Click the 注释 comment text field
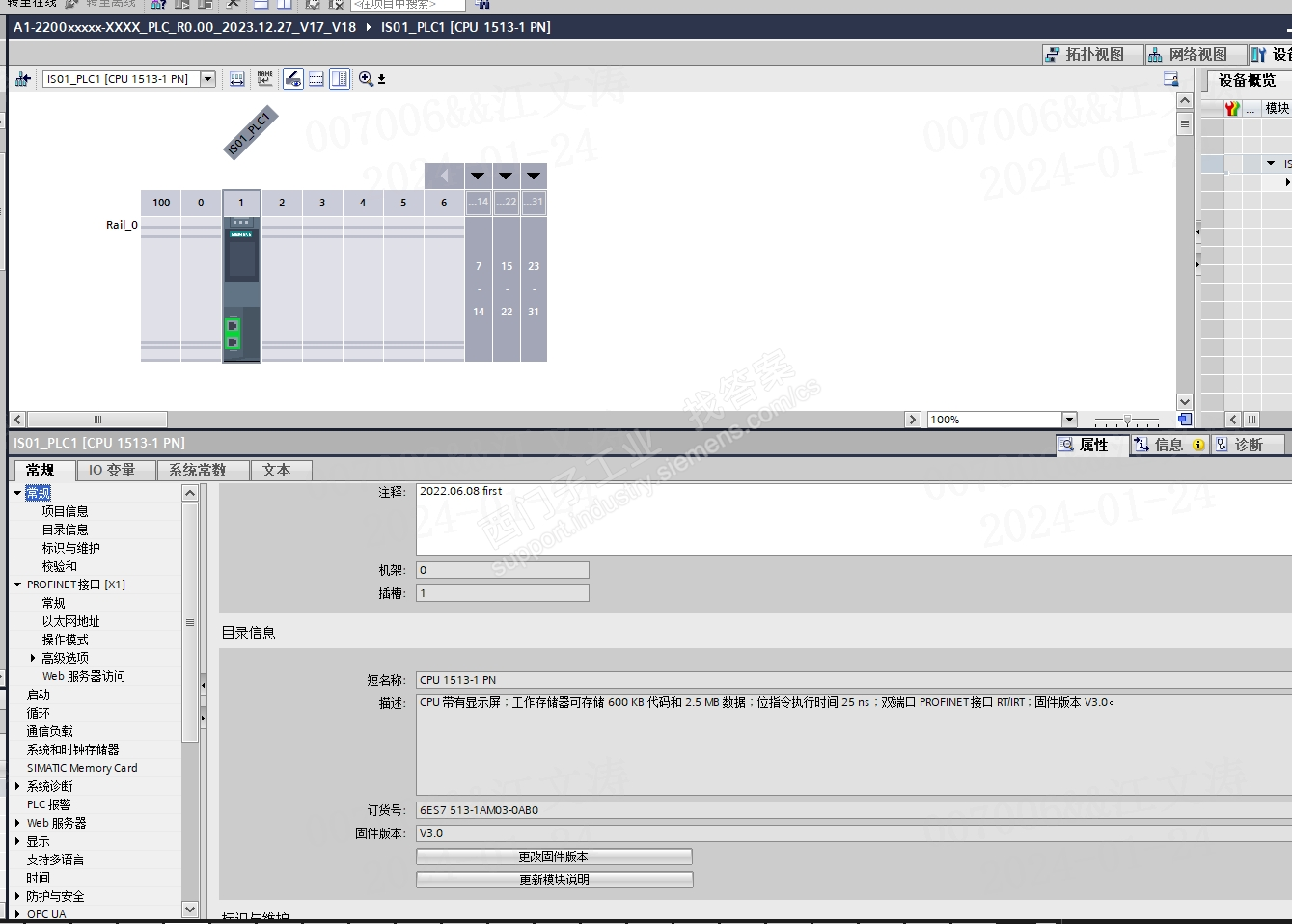Screen dimensions: 1292x924 [x=854, y=519]
